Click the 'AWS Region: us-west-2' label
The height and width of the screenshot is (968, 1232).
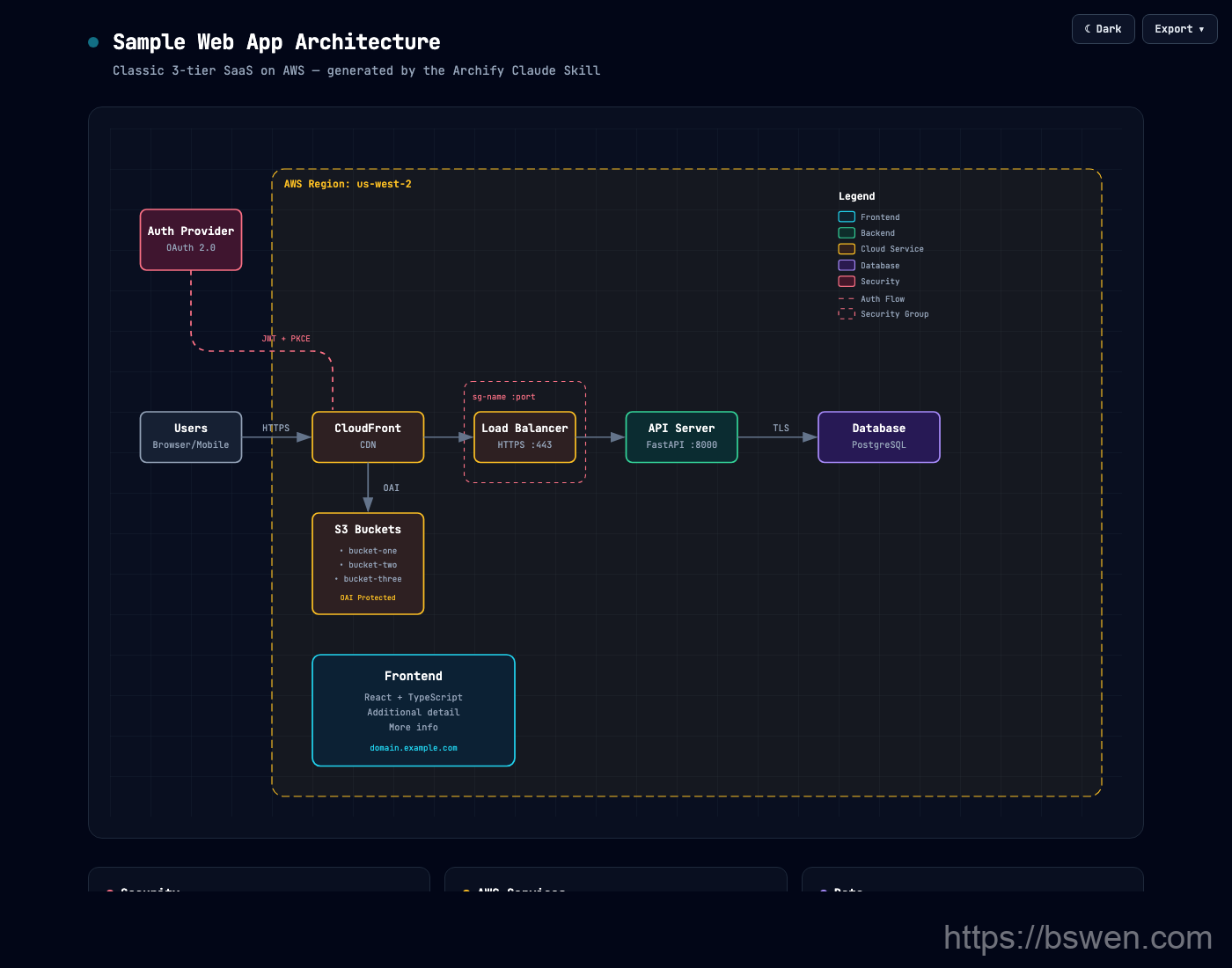pos(348,184)
